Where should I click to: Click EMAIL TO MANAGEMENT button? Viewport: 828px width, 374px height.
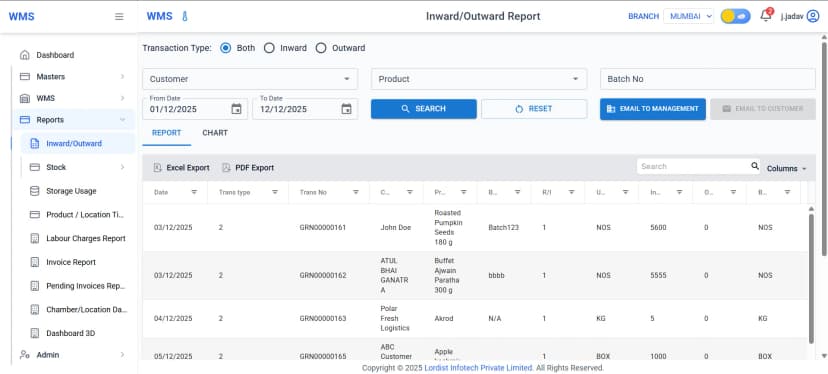coord(653,109)
